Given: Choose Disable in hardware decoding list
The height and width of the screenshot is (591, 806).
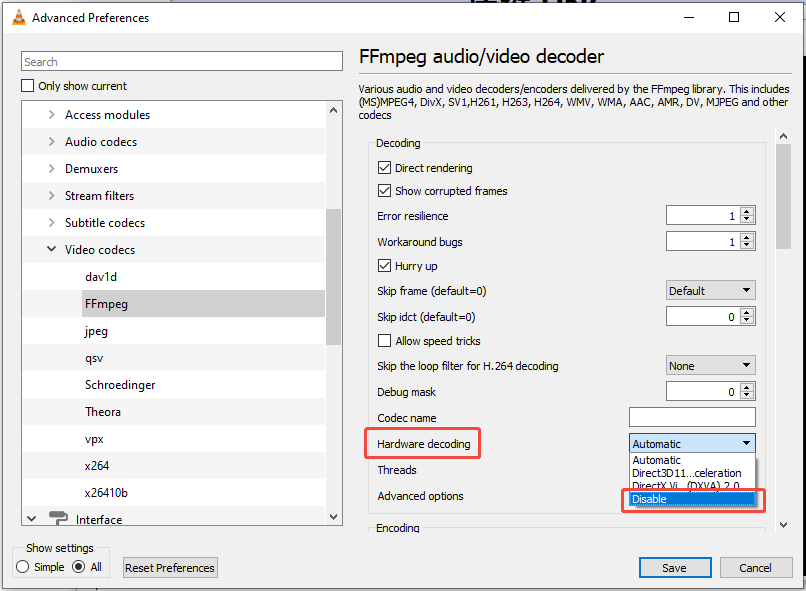Looking at the screenshot, I should [692, 499].
